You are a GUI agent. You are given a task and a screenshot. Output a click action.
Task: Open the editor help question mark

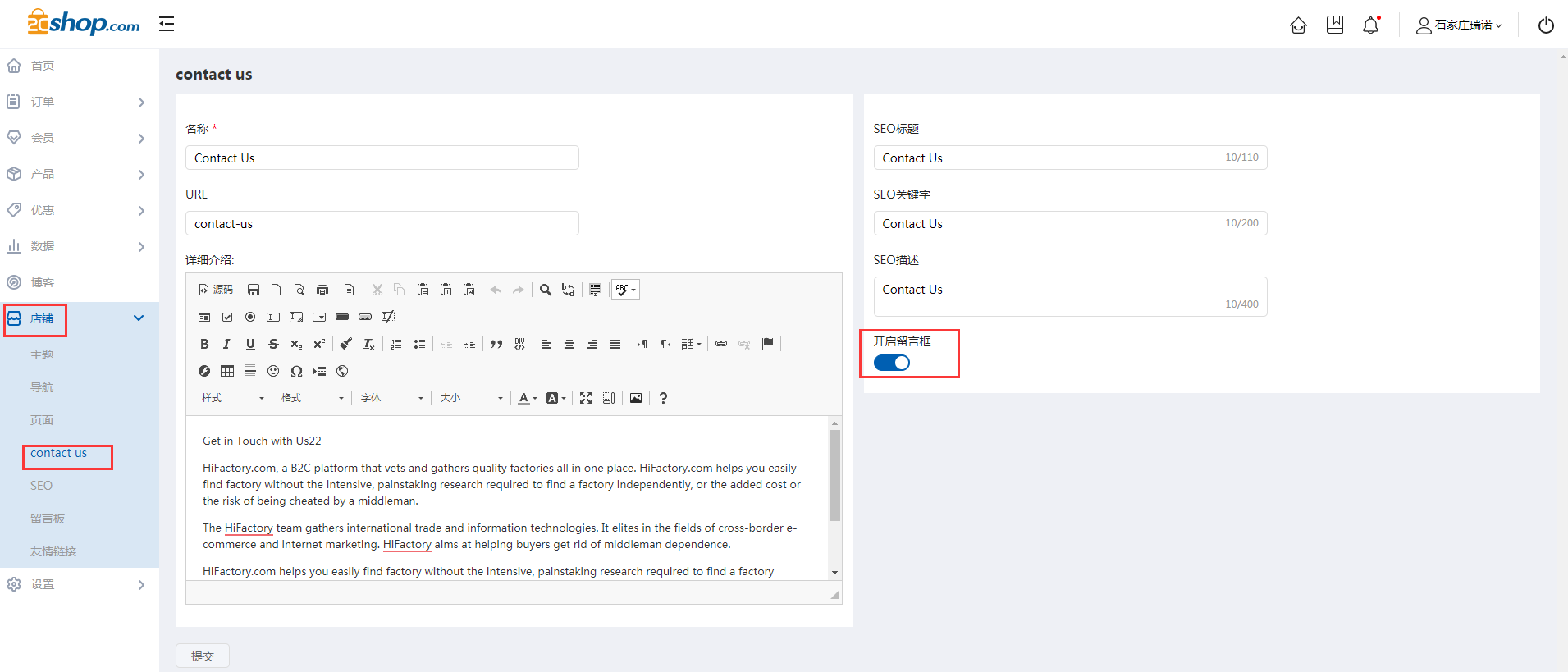click(663, 398)
